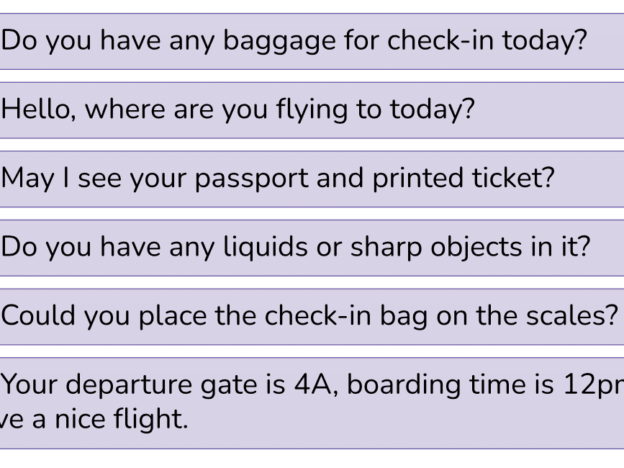
Task: Click the word 'baggage' in the first sentence
Action: click(279, 42)
